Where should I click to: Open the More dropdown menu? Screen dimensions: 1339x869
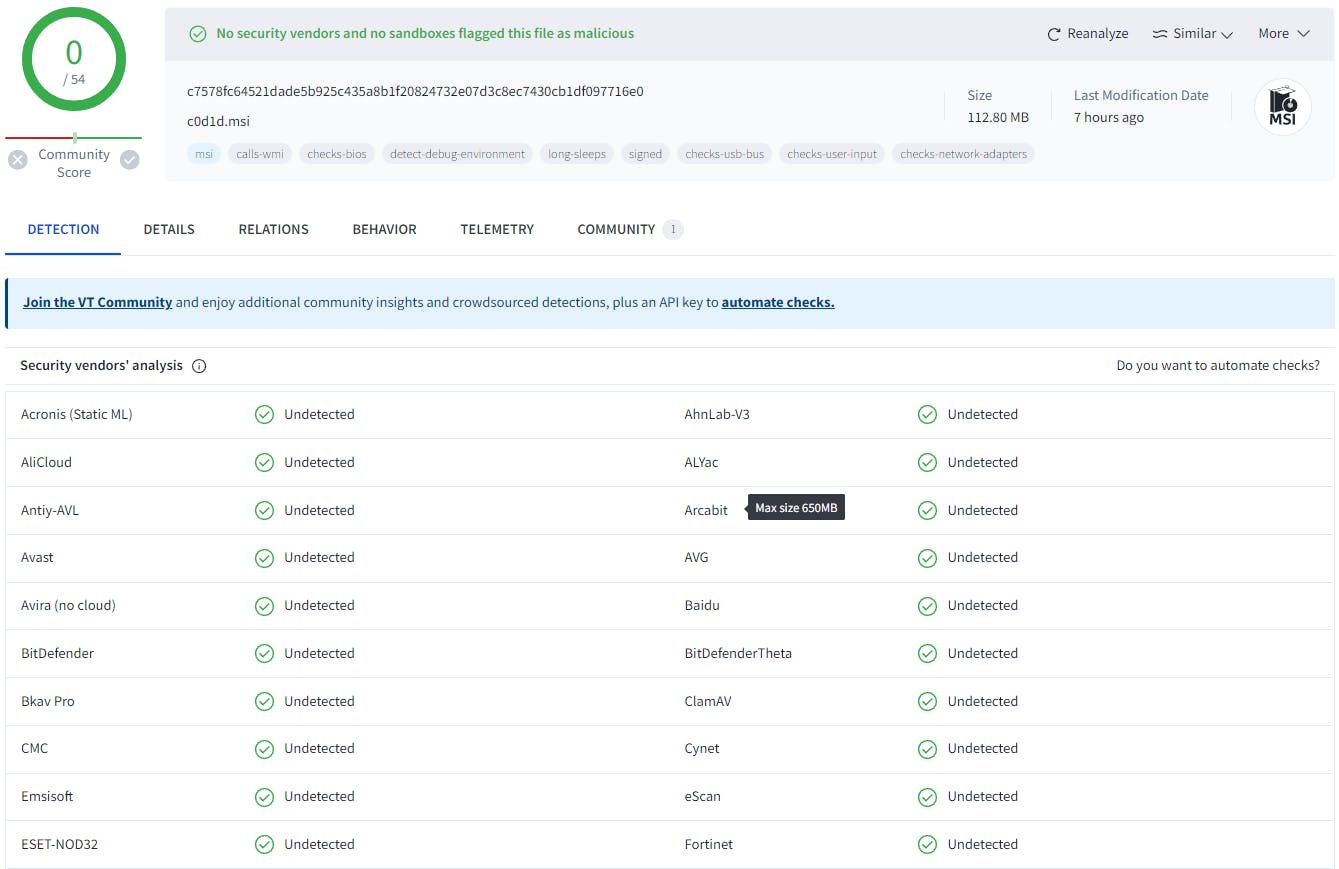coord(1283,34)
